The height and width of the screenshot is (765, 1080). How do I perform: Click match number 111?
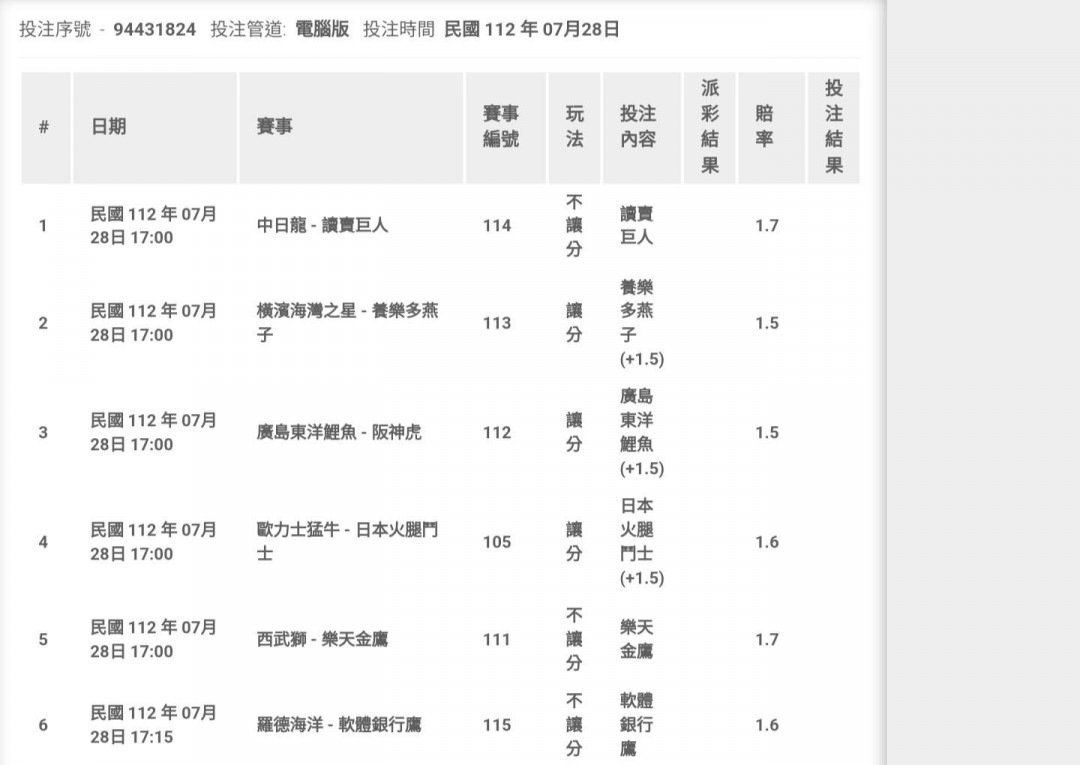click(x=497, y=640)
